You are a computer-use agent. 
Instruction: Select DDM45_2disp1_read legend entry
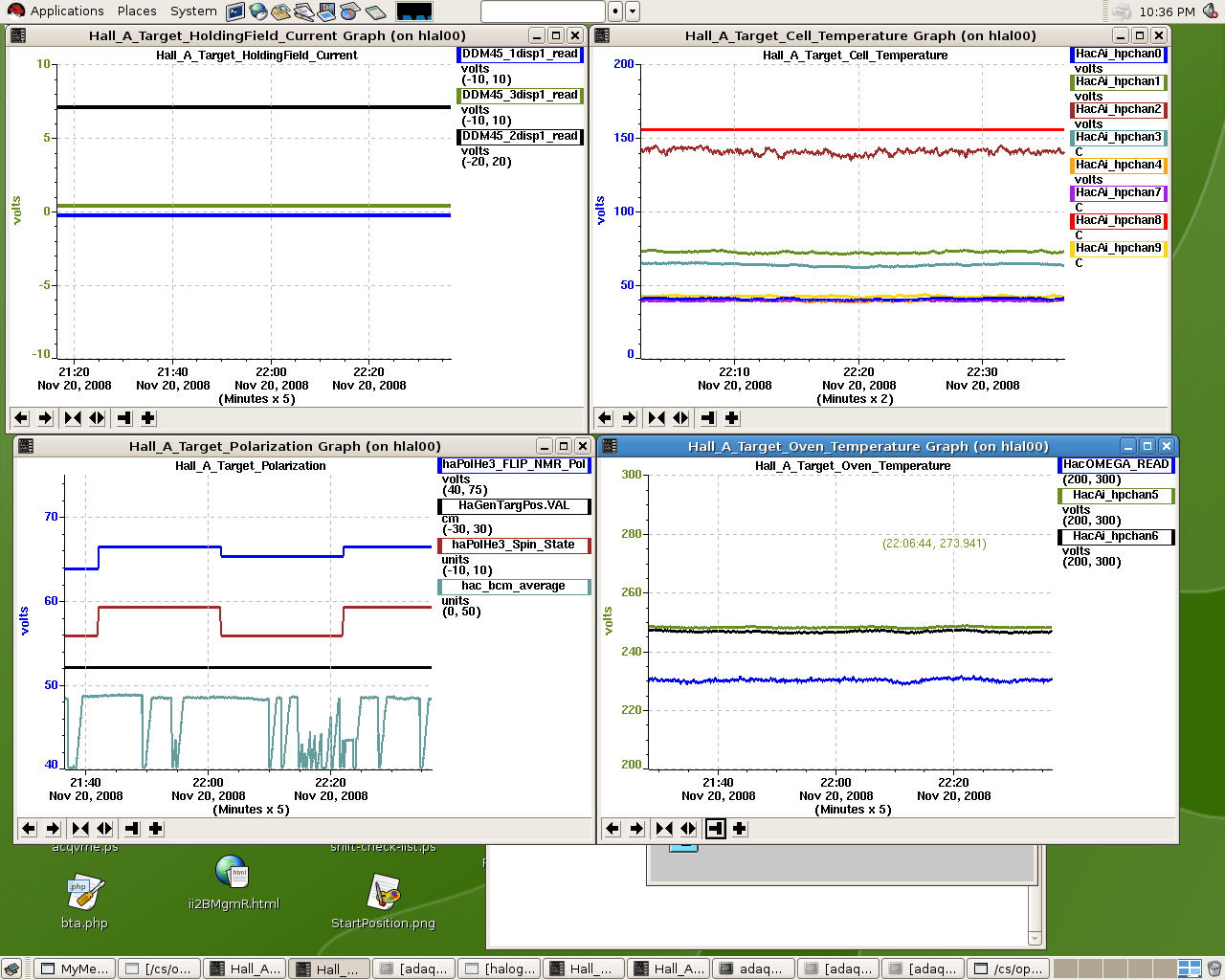521,137
